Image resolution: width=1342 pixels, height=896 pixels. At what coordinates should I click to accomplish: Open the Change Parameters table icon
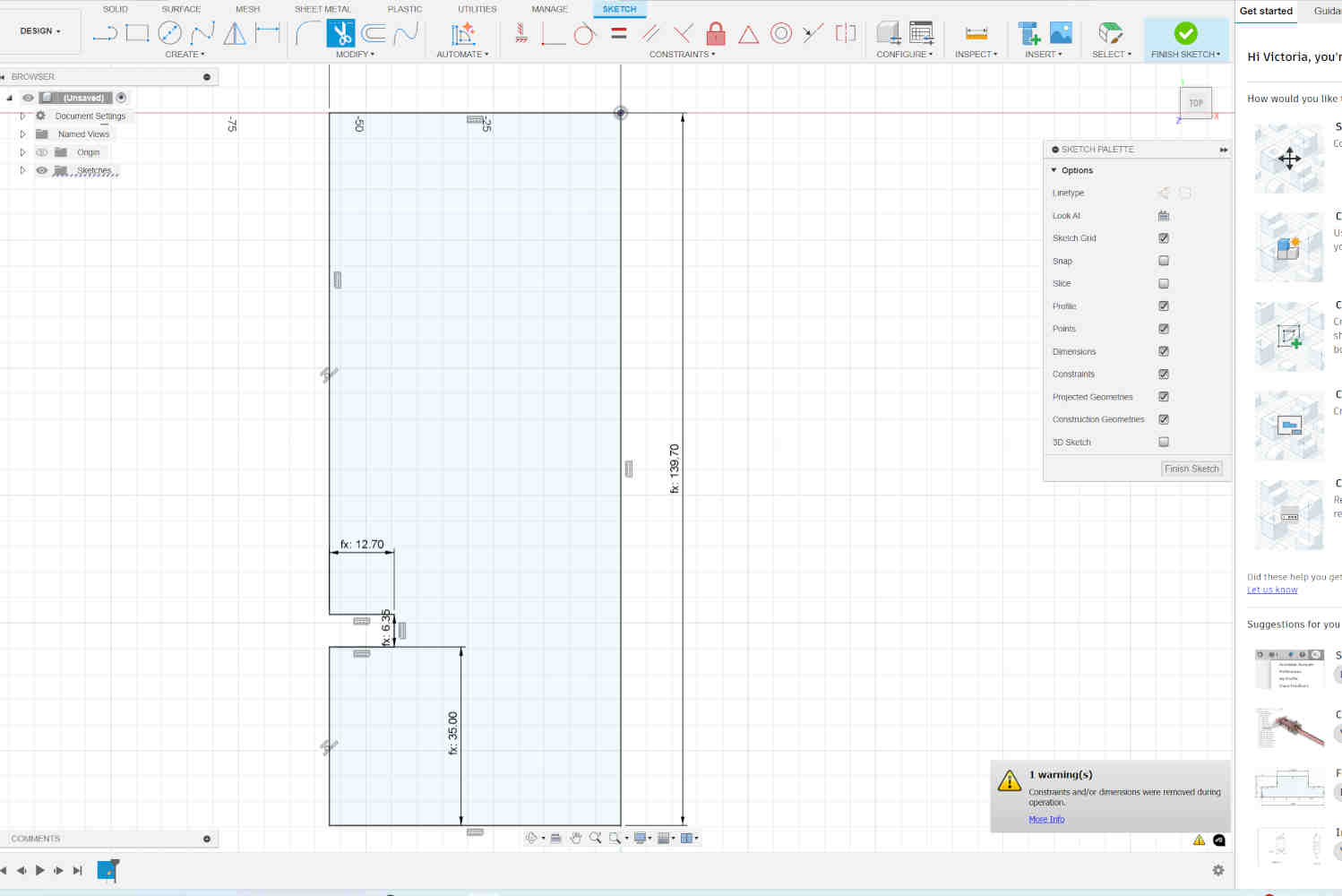[x=921, y=33]
